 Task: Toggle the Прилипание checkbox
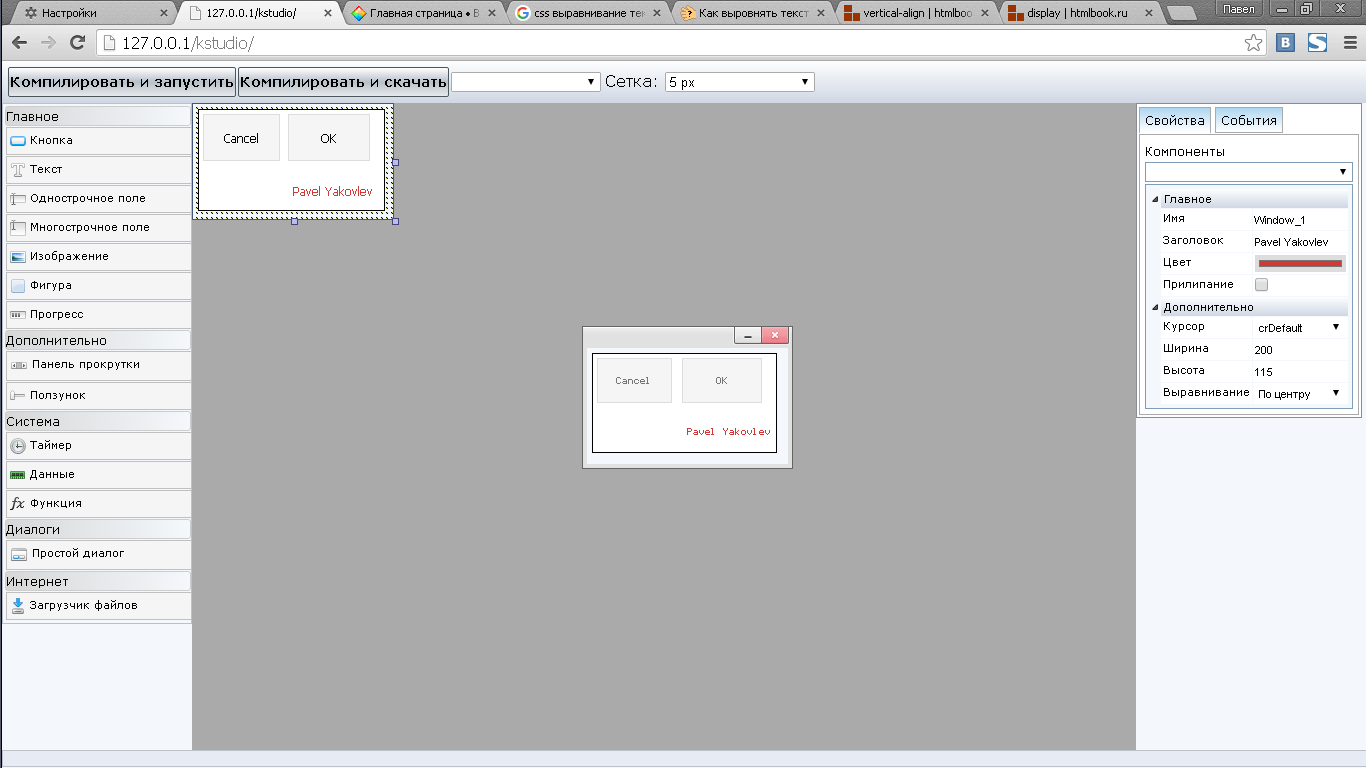tap(1261, 285)
